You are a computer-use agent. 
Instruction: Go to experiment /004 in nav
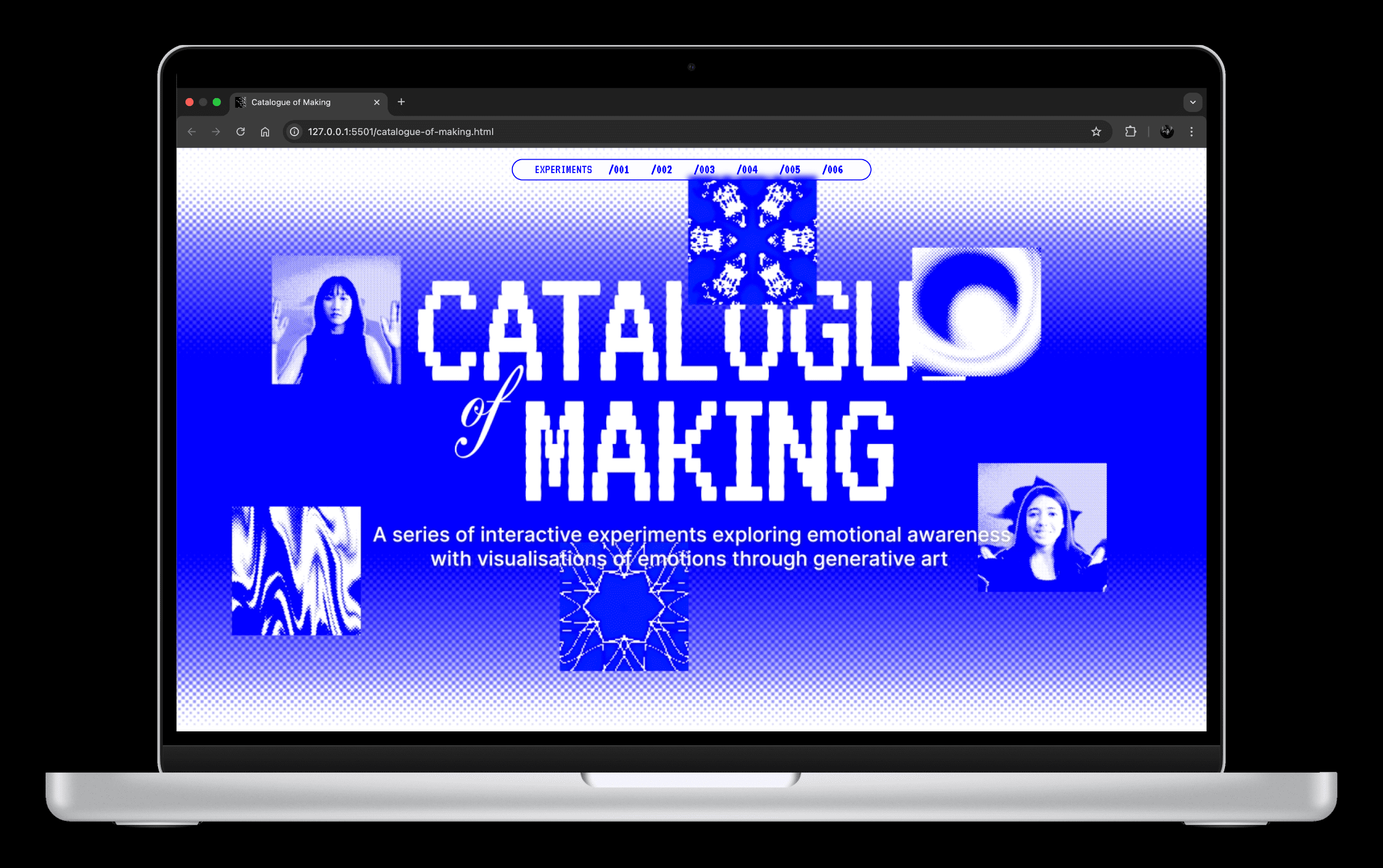(x=747, y=170)
